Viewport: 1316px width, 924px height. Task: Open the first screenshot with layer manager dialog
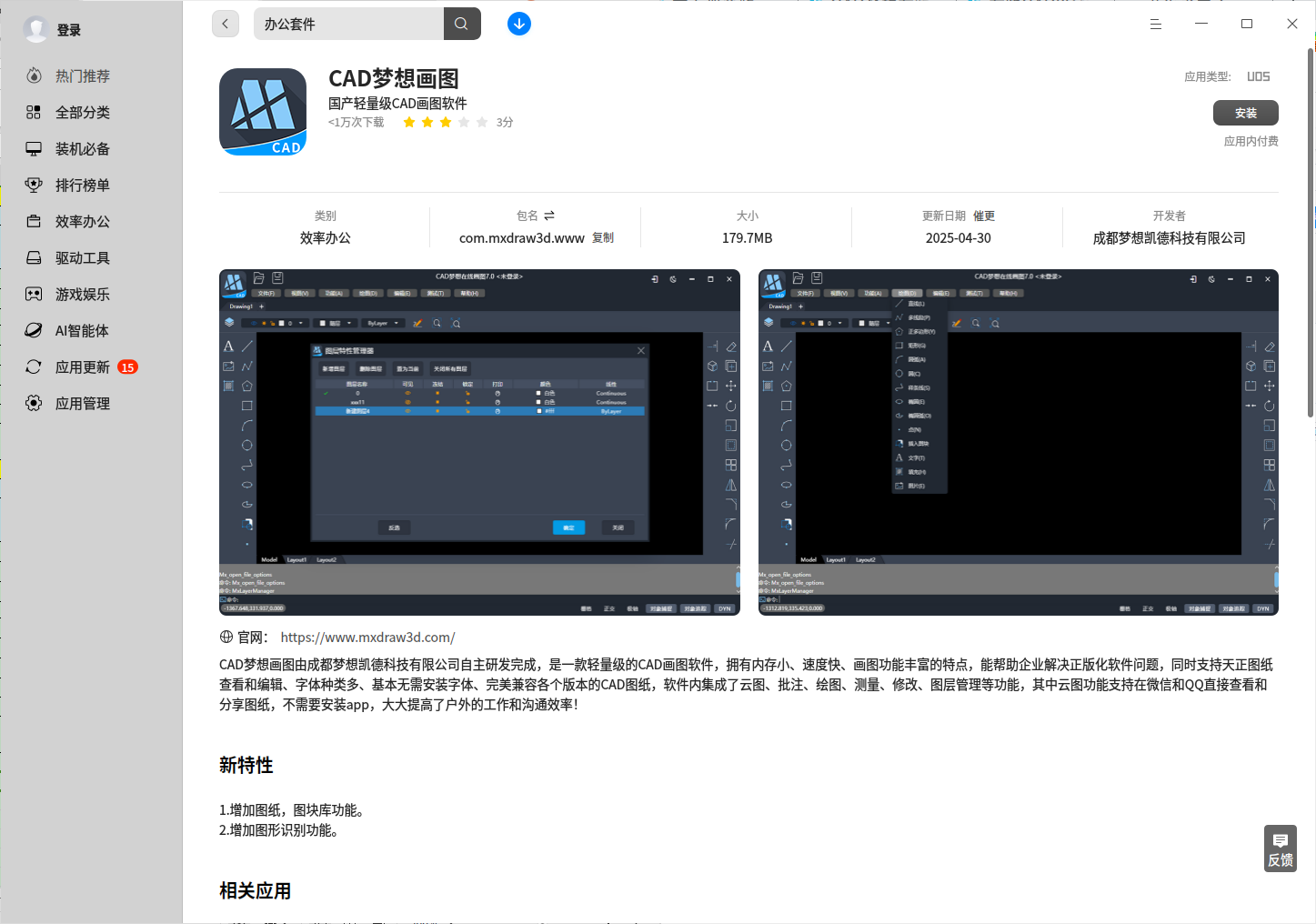479,442
